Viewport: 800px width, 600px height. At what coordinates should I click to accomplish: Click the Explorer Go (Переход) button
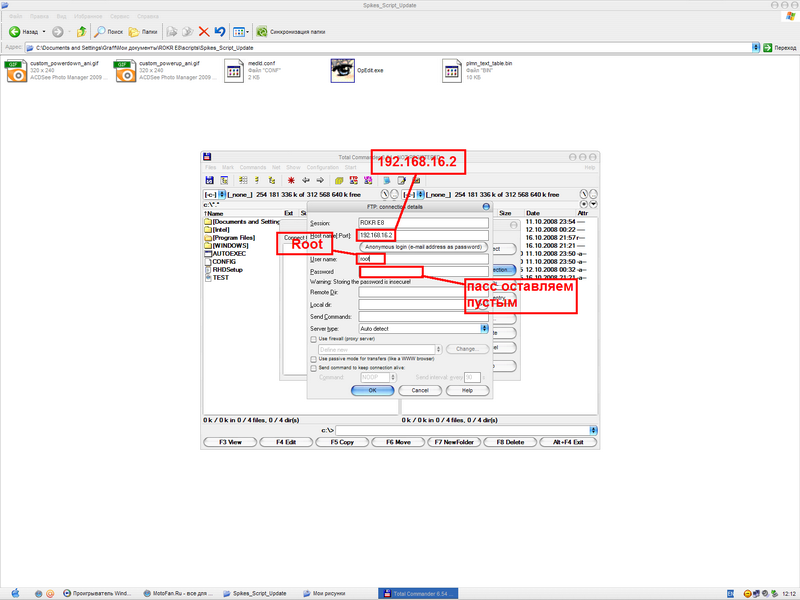coord(780,47)
